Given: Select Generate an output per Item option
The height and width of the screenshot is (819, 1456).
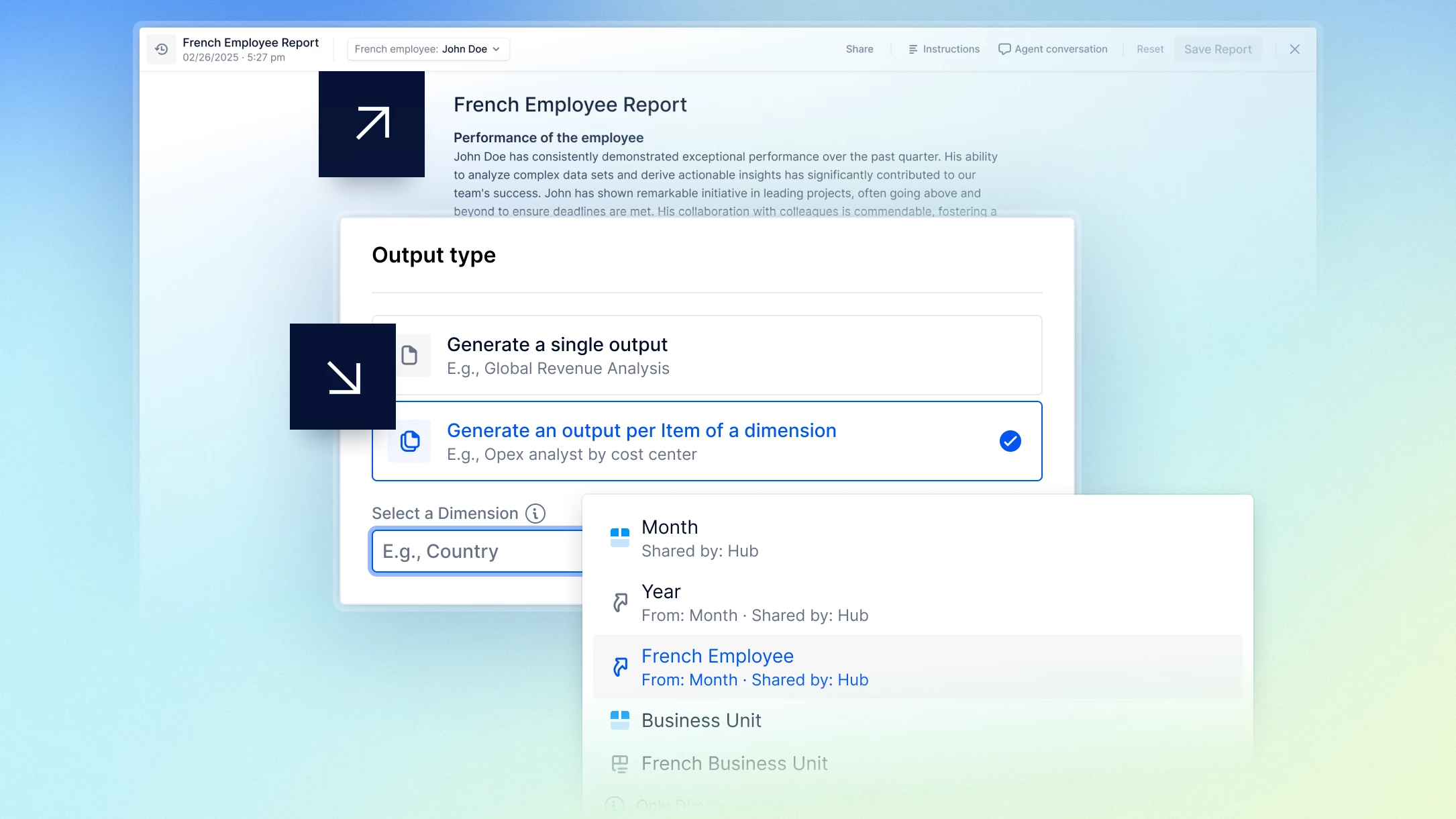Looking at the screenshot, I should point(707,441).
